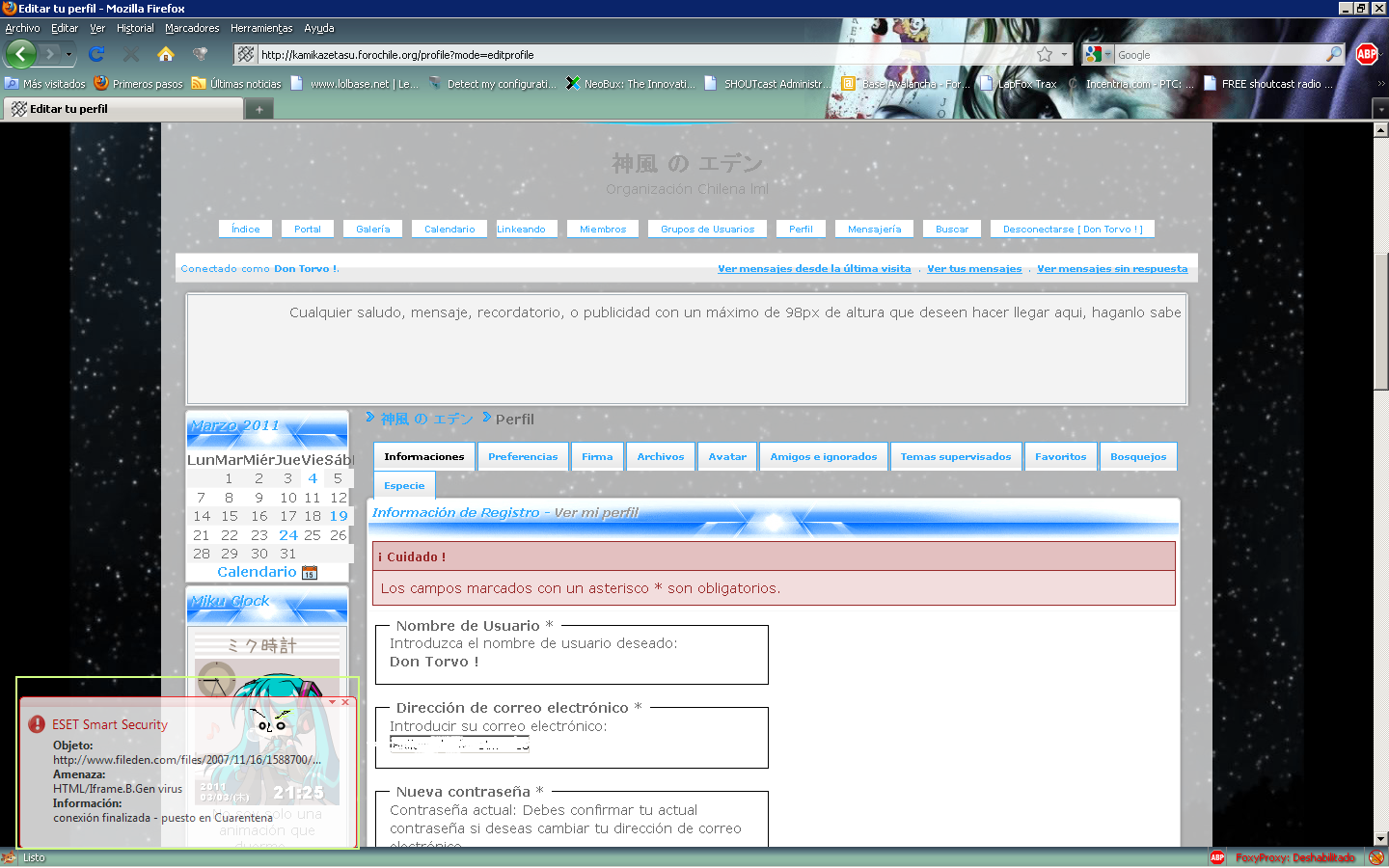The height and width of the screenshot is (868, 1389).
Task: Click day 19 in the March calendar
Action: point(339,516)
